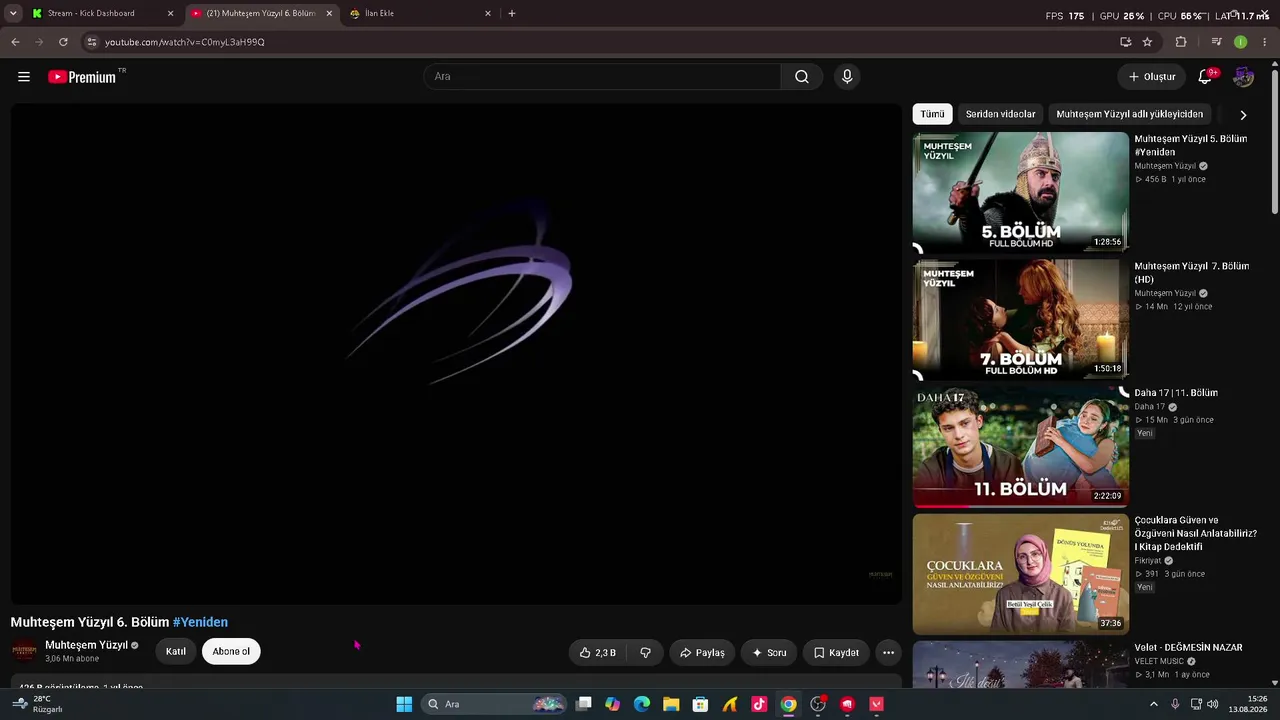Image resolution: width=1280 pixels, height=720 pixels.
Task: Click the Oluştur create button
Action: pos(1152,77)
